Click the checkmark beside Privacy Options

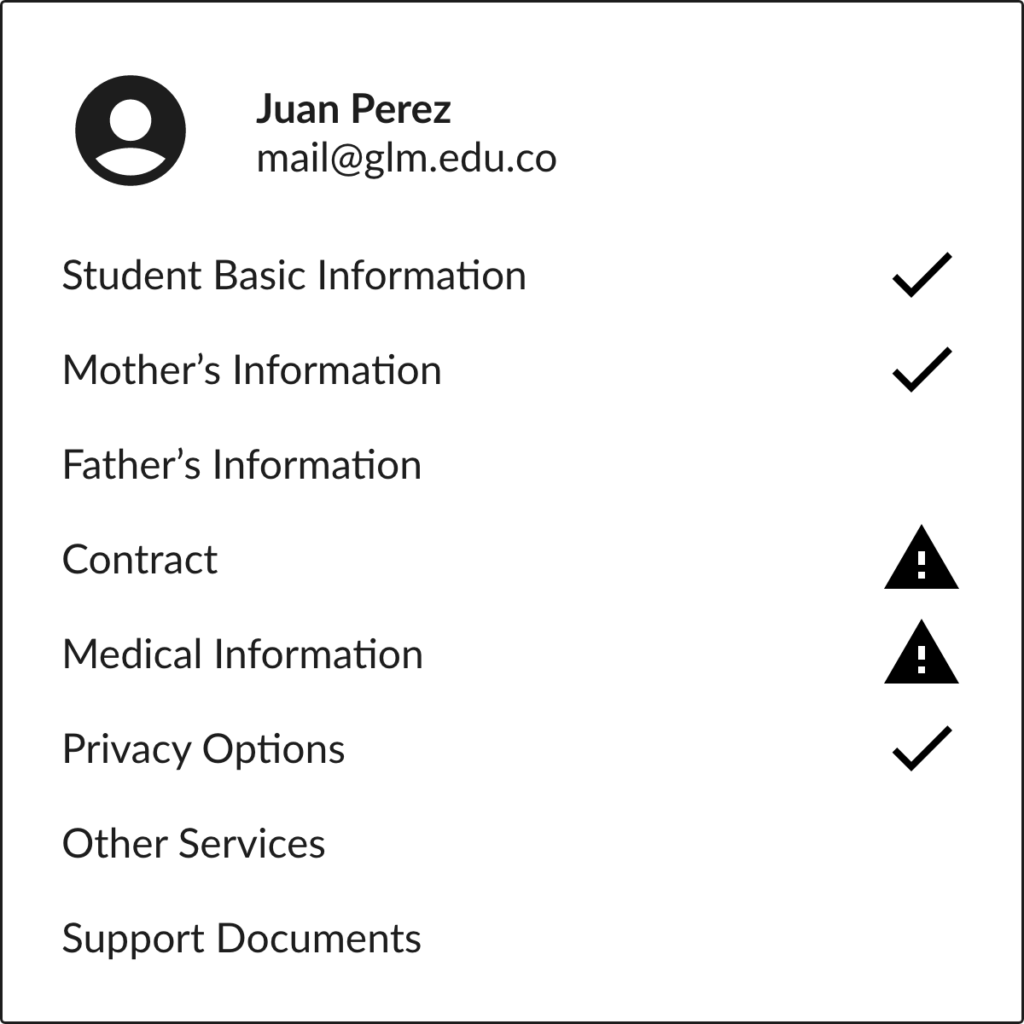tap(921, 749)
